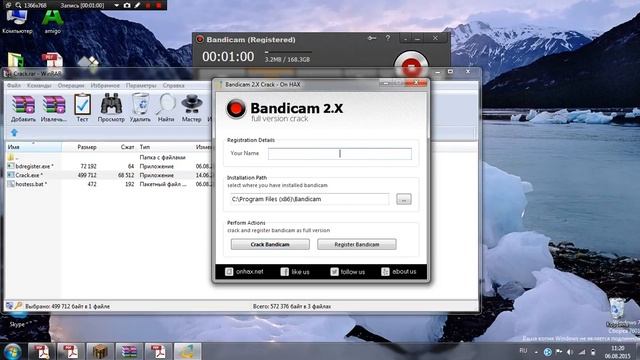Click the RU language indicator in the tray
640x360 pixels.
[x=523, y=351]
